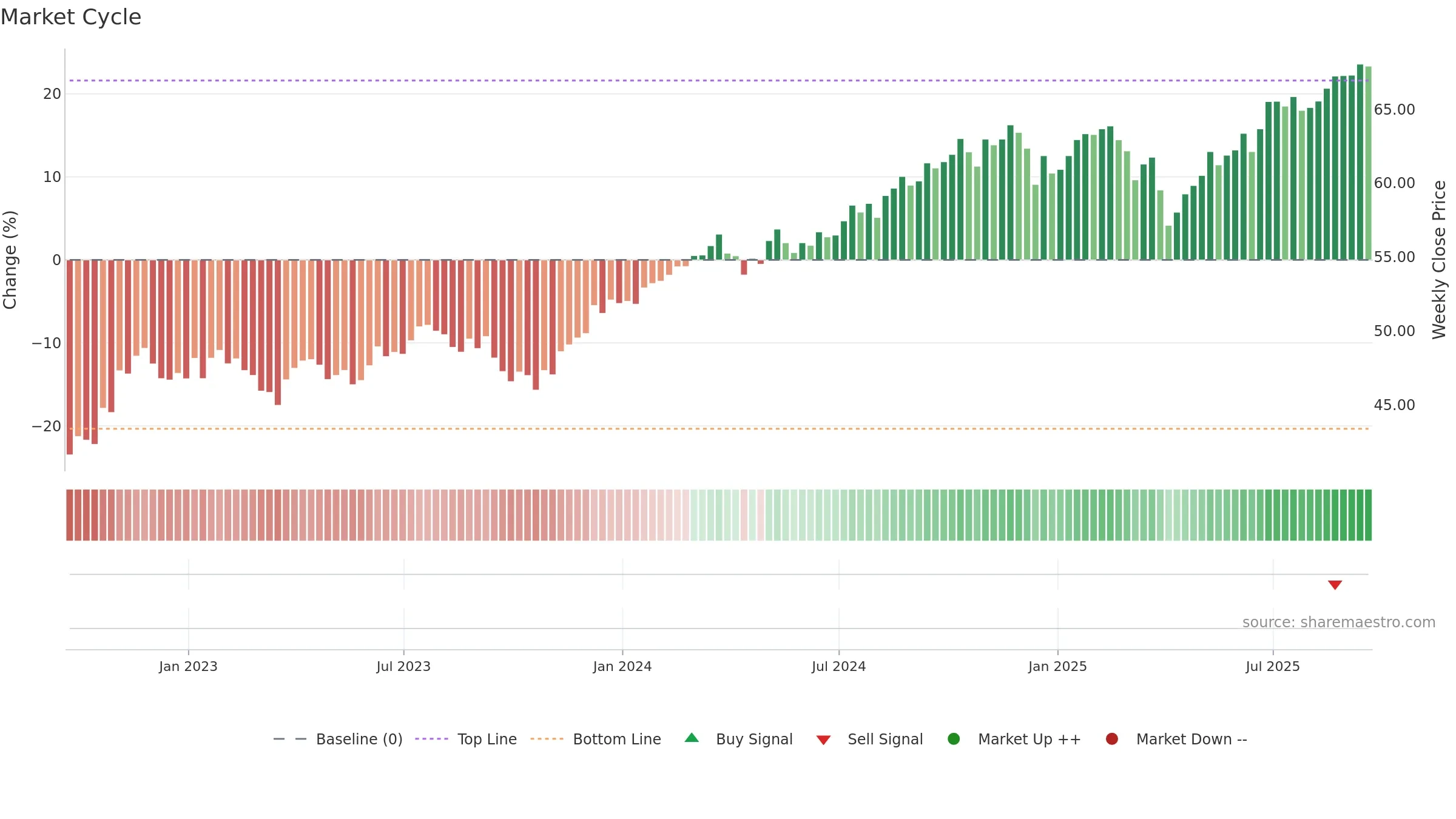Click the Market Up ++ green circle icon
The image size is (1456, 819).
(954, 739)
